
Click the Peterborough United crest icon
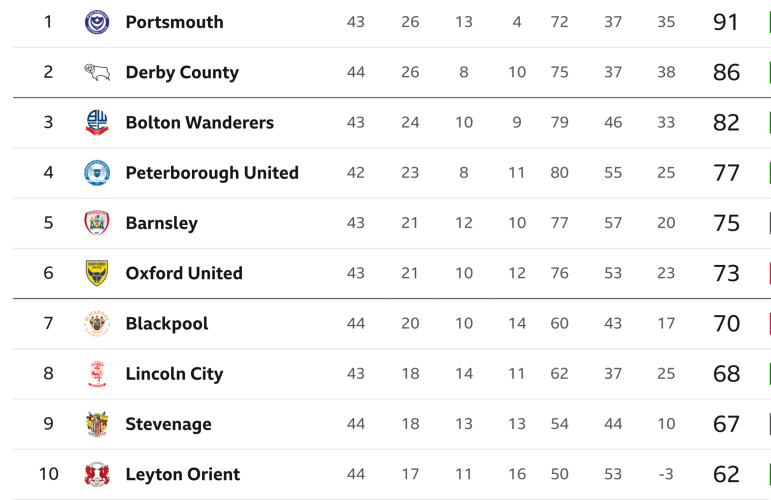pyautogui.click(x=97, y=173)
